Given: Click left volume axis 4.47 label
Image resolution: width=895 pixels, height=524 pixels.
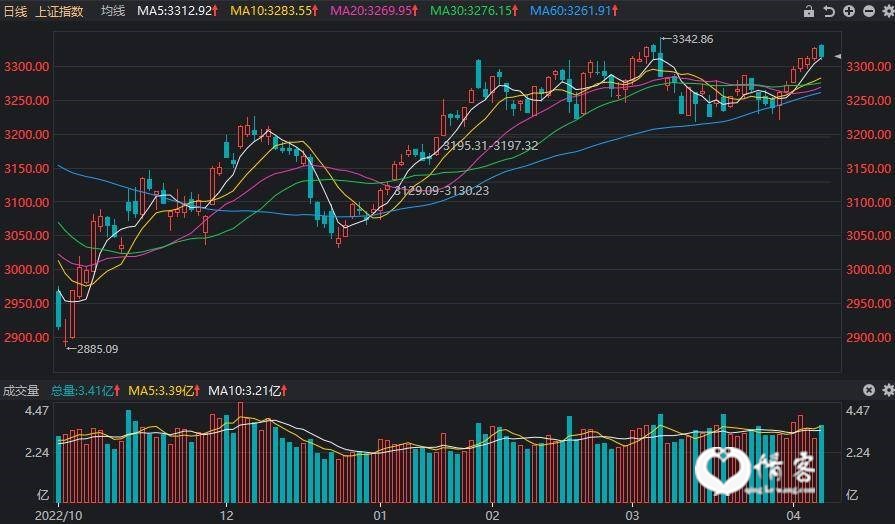Looking at the screenshot, I should coord(37,410).
